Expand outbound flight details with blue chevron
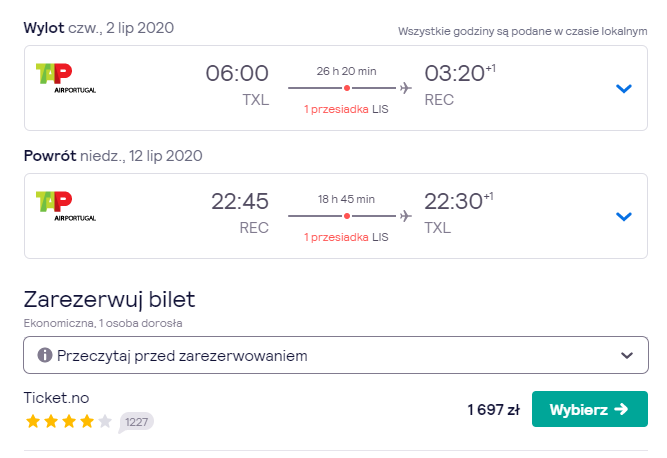 click(624, 88)
